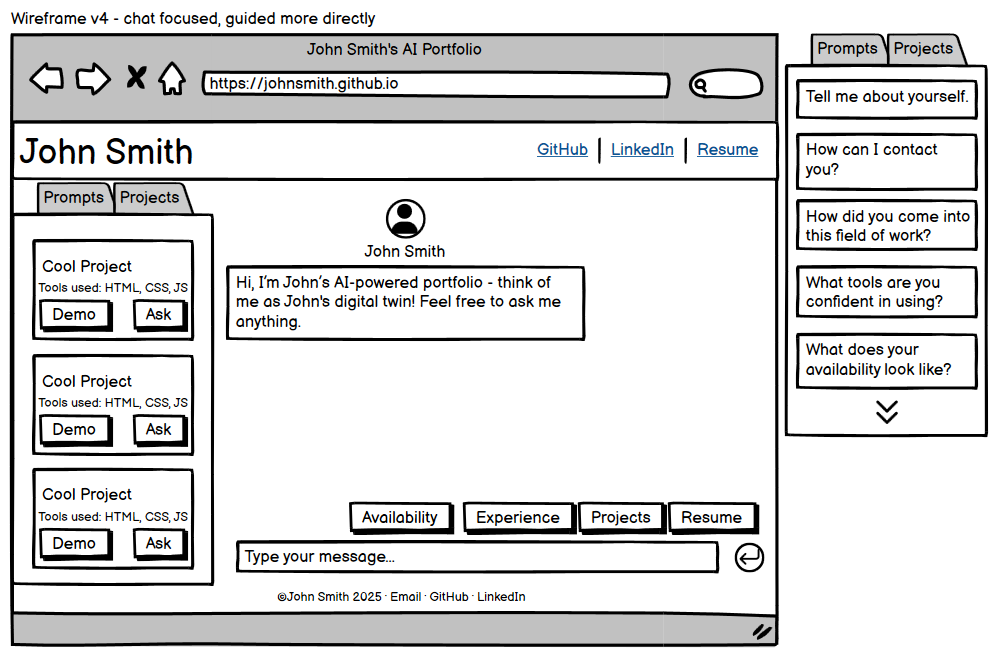Open the Prompts tab on the right panel
This screenshot has height=652, width=992.
(847, 48)
